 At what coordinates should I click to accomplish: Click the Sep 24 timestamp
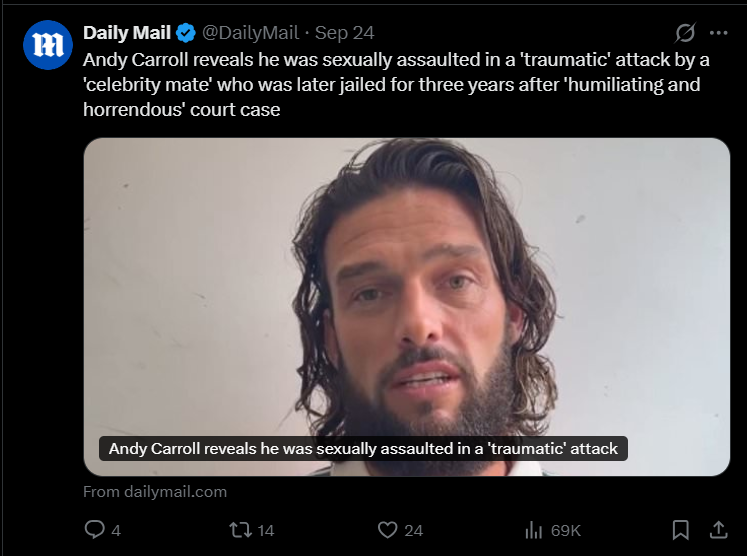coord(344,33)
